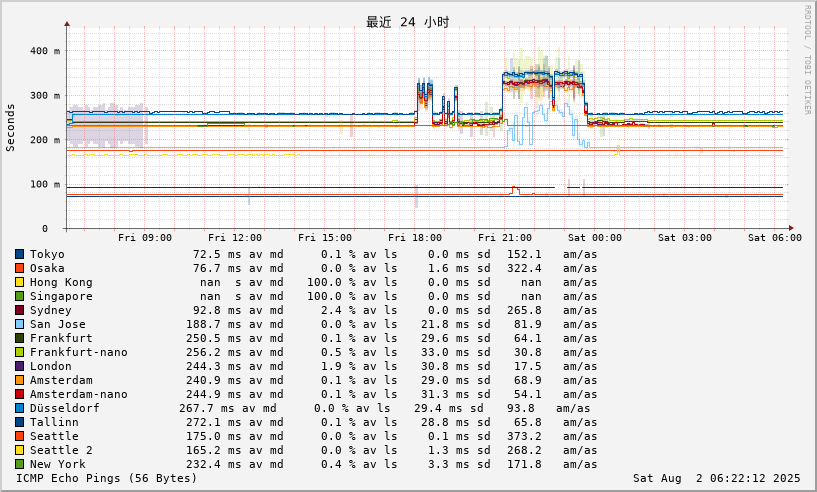
Task: Click the 100 m y-axis label
Action: [x=45, y=184]
